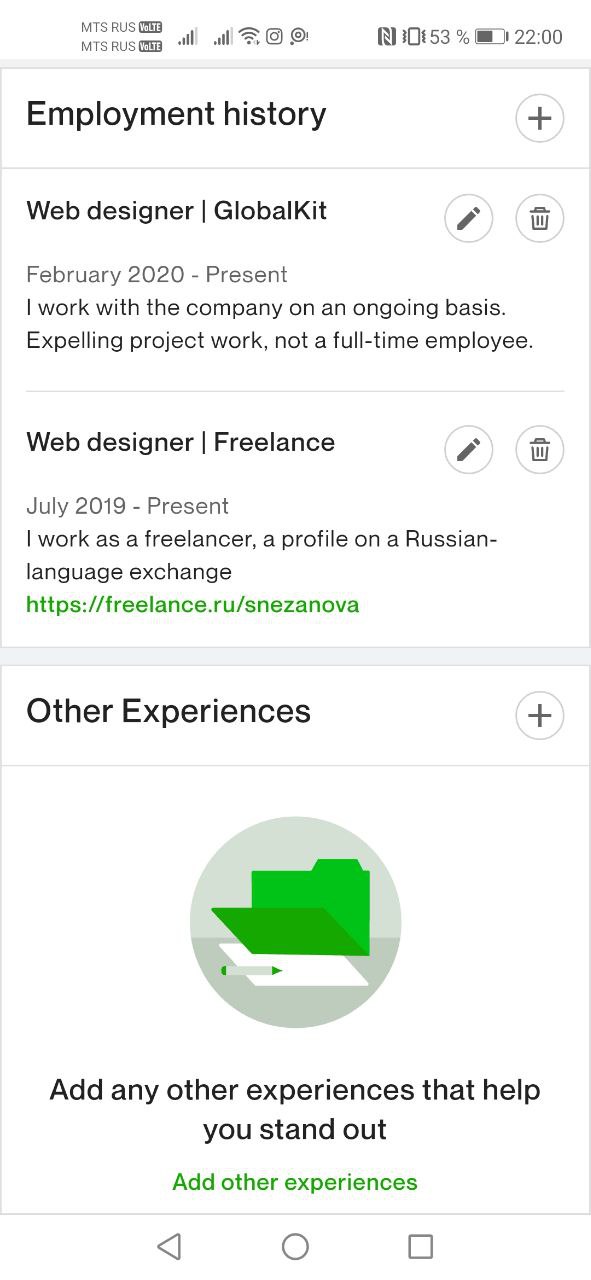Tap the Web designer | GlobalKit title
591x1280 pixels.
point(176,211)
